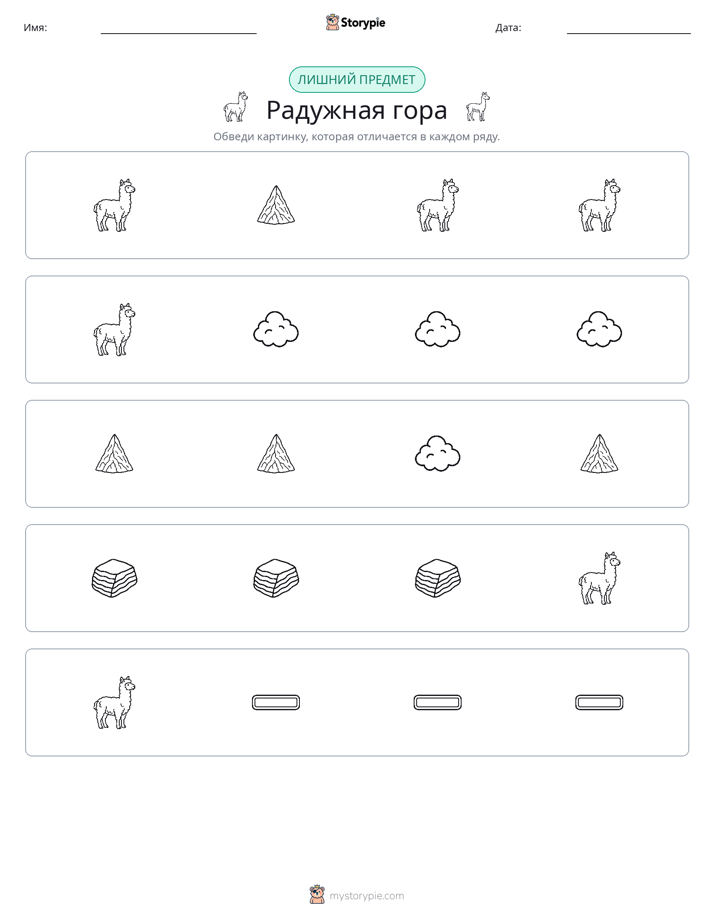Viewport: 714px width, 924px height.
Task: Click the ЛИШНИЙ ПРЕДМЕТ badge
Action: pyautogui.click(x=356, y=80)
